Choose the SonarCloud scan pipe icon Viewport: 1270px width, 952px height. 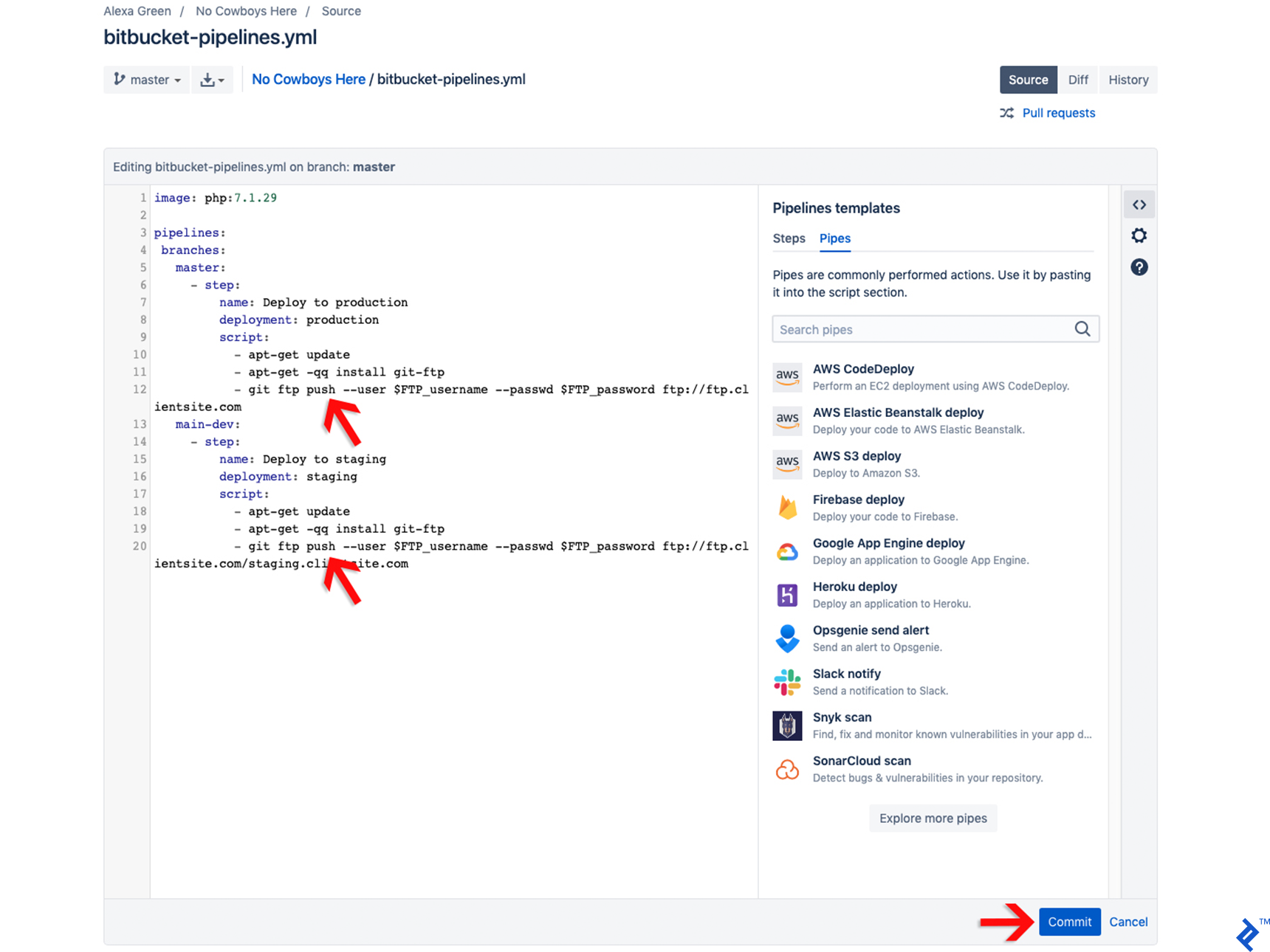coord(787,769)
